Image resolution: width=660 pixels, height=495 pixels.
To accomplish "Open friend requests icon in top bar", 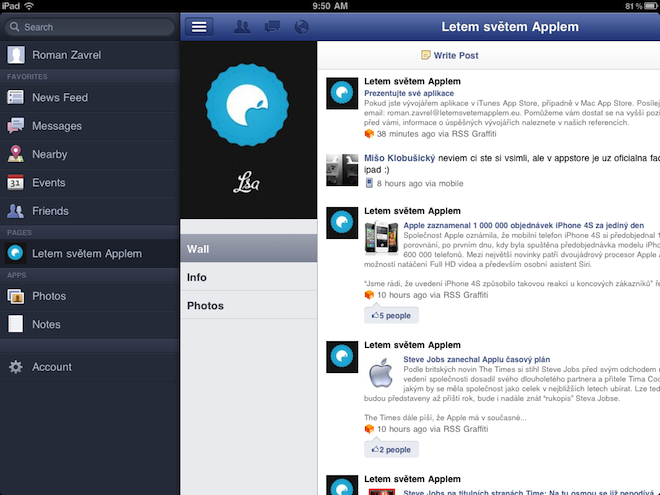I will pyautogui.click(x=242, y=27).
